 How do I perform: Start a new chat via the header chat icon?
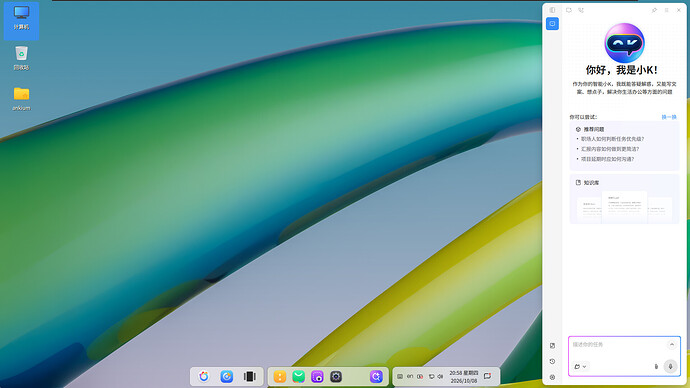coord(569,10)
